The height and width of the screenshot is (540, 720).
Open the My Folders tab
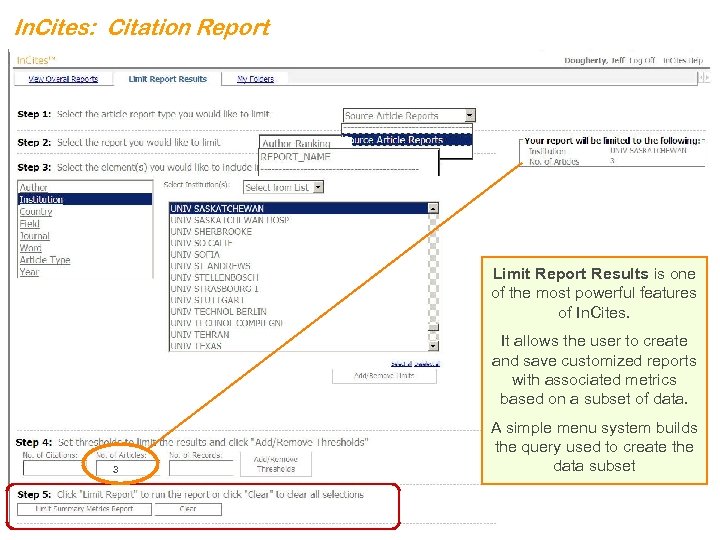255,79
